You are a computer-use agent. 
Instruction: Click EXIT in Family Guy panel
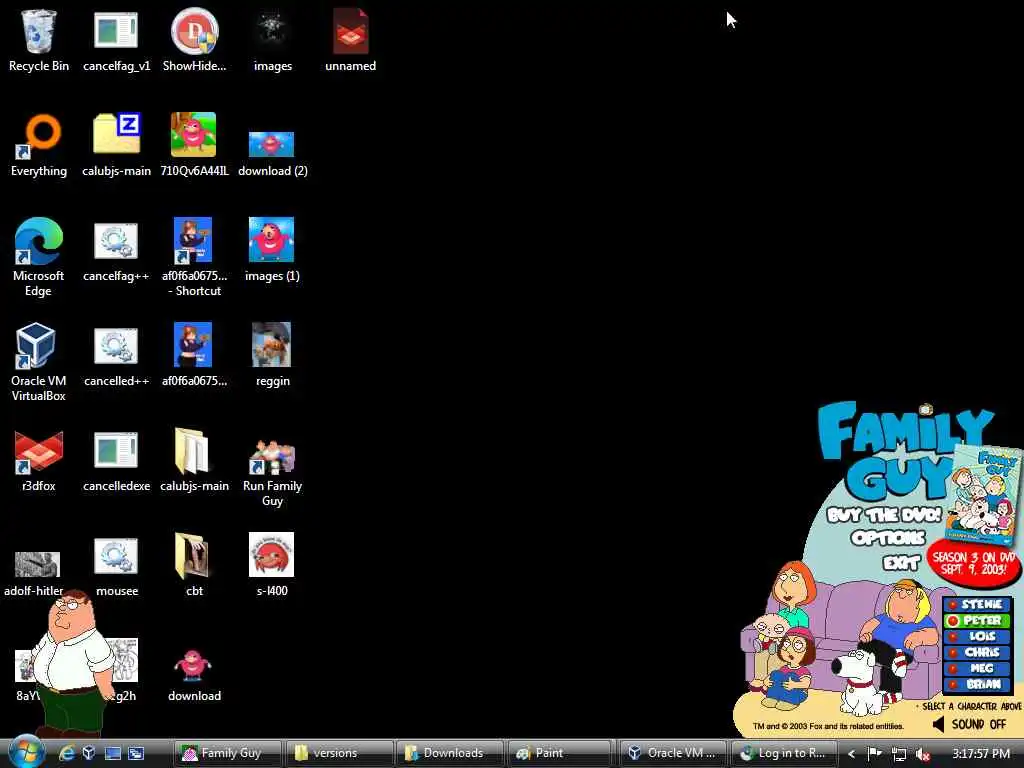pos(901,562)
